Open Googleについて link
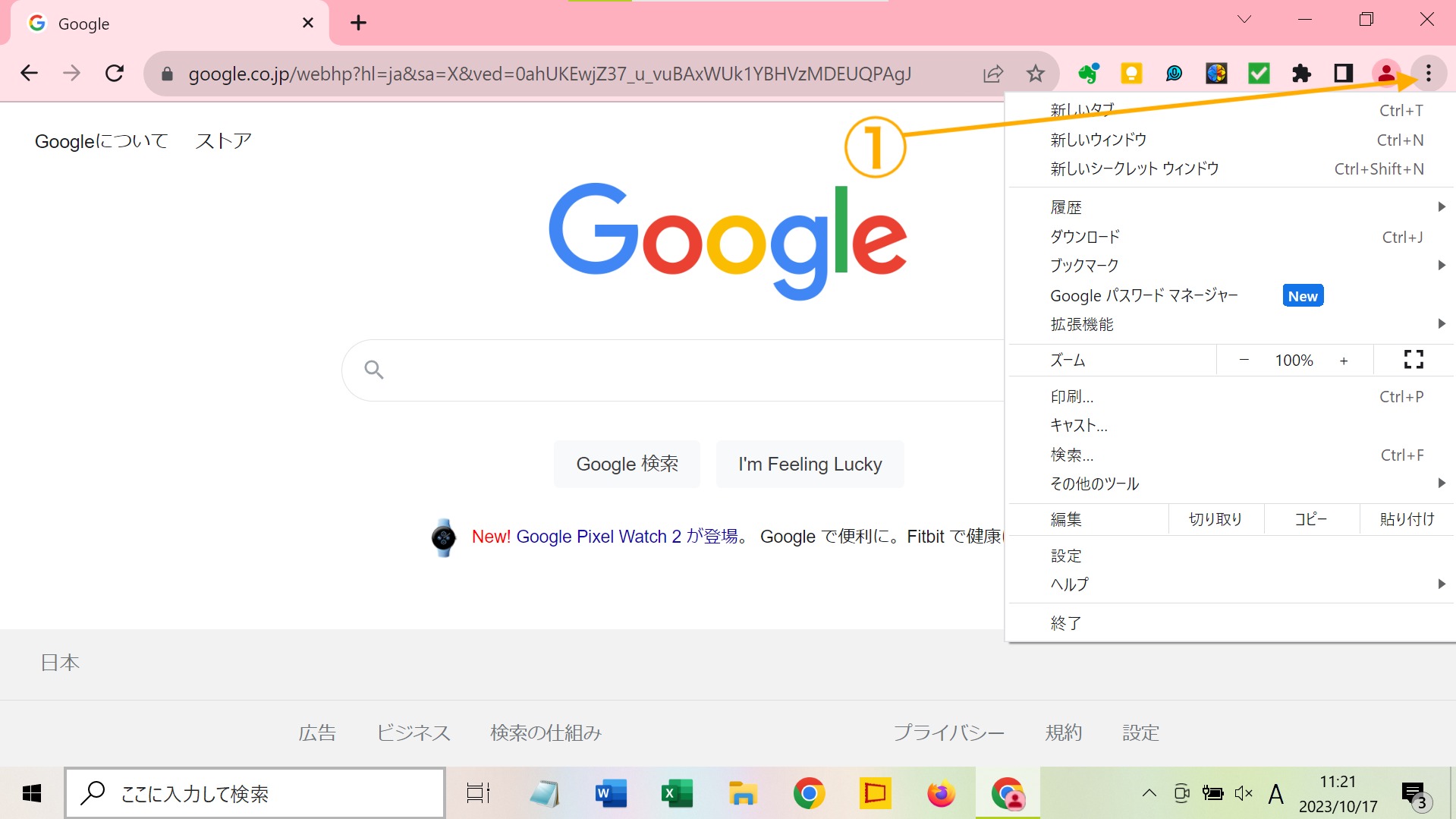This screenshot has width=1456, height=819. (101, 141)
